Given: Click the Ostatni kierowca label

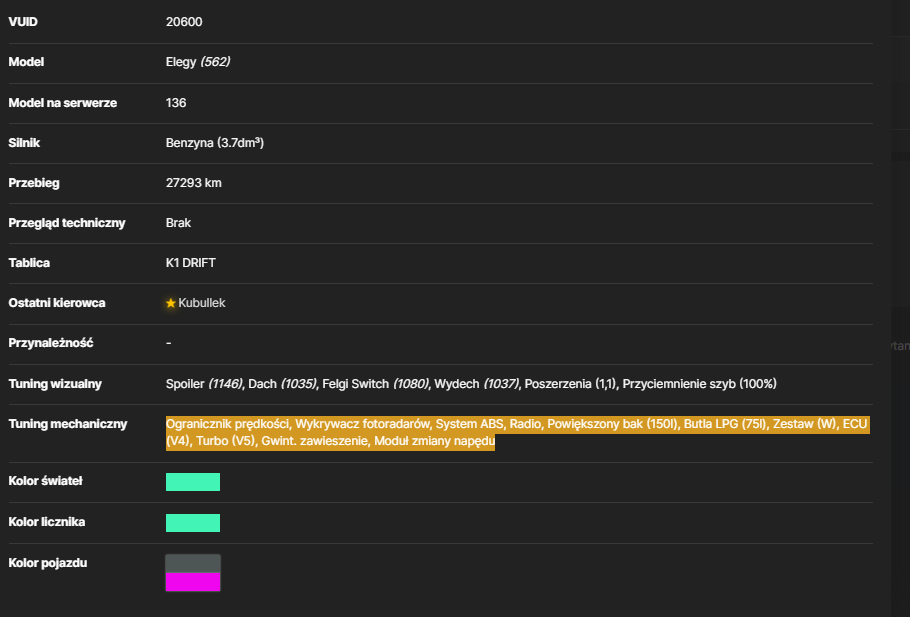Looking at the screenshot, I should tap(57, 303).
